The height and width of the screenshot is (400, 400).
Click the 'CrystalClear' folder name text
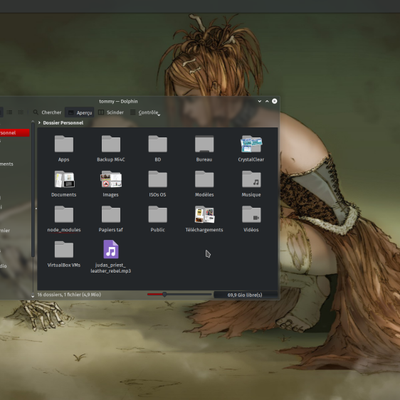coord(251,159)
